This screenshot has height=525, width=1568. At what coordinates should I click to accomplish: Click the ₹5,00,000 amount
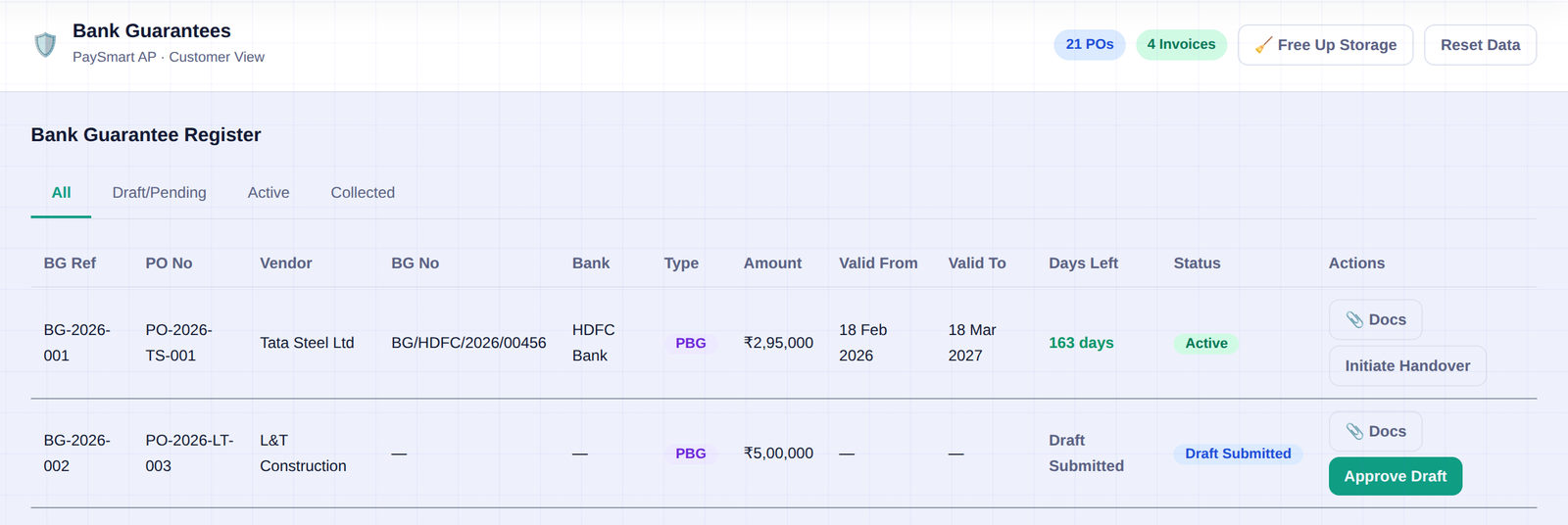[778, 453]
